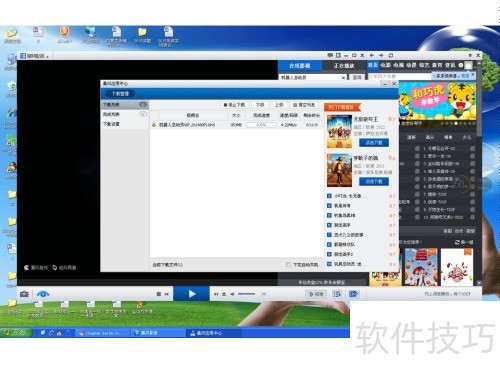The height and width of the screenshot is (375, 500).
Task: Open the blue eye icon in player bar
Action: click(x=43, y=294)
